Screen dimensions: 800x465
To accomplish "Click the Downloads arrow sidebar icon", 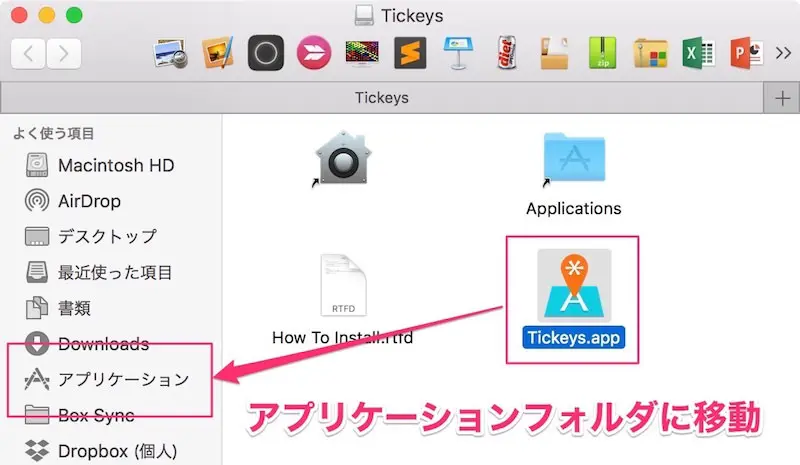I will [37, 344].
